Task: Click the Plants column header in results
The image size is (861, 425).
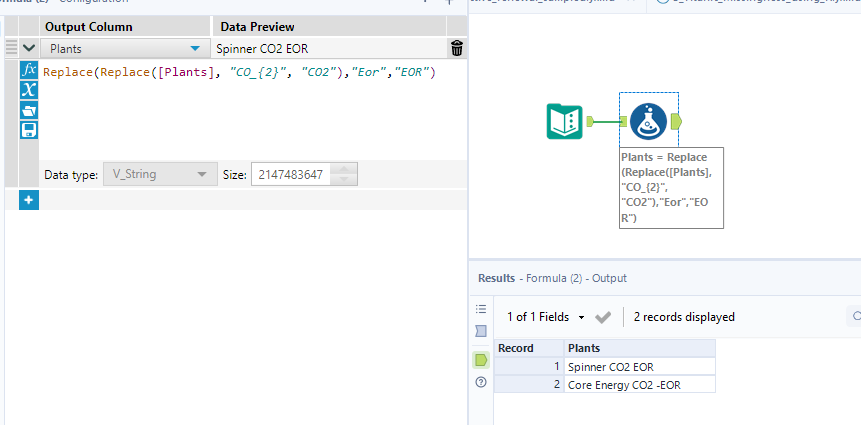Action: tap(639, 348)
